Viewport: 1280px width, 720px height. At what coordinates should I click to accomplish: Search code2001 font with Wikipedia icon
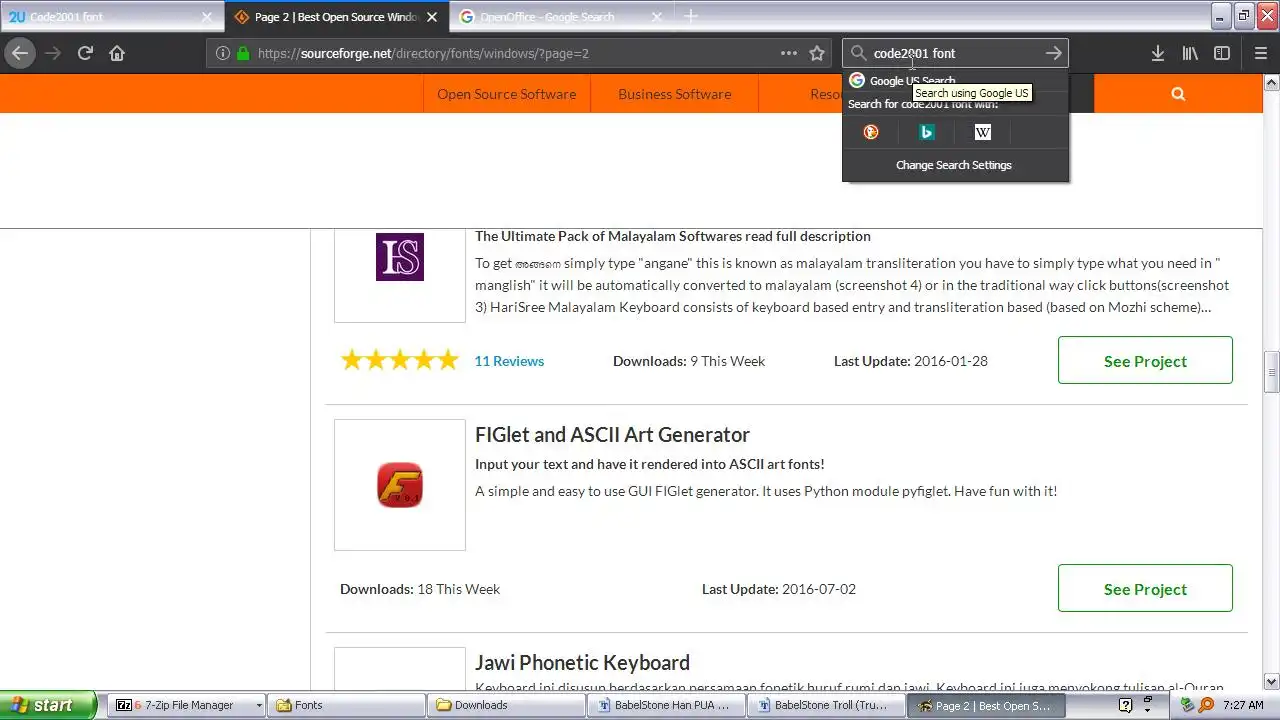pos(983,132)
